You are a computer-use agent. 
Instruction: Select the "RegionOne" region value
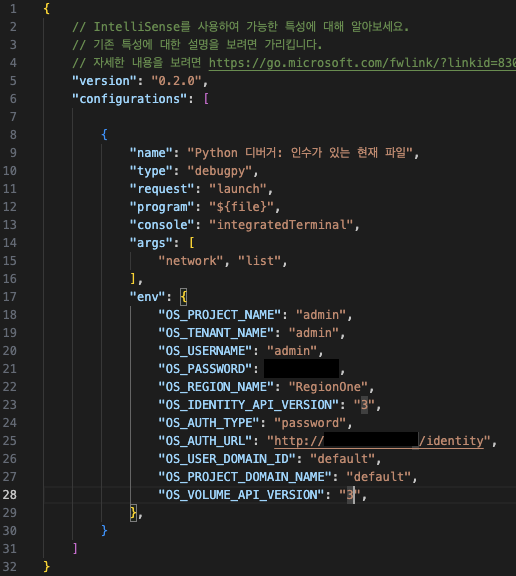pyautogui.click(x=328, y=387)
